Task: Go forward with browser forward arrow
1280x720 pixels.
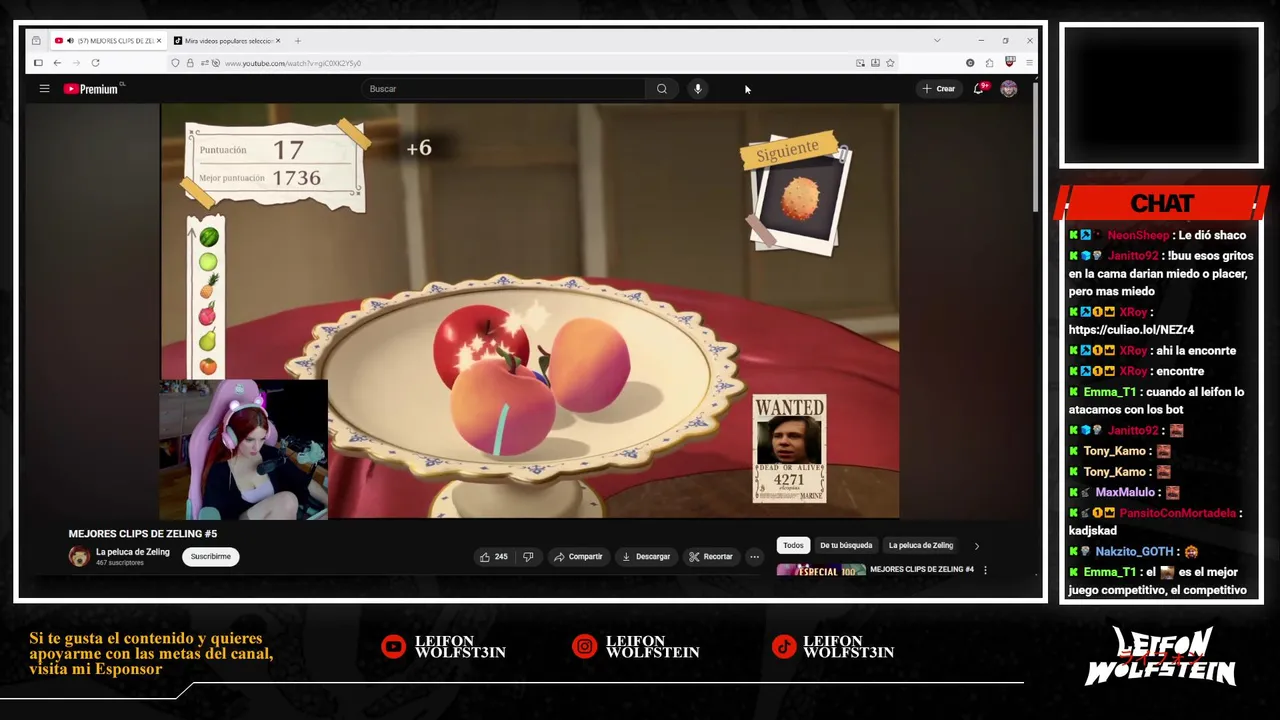Action: (x=76, y=63)
